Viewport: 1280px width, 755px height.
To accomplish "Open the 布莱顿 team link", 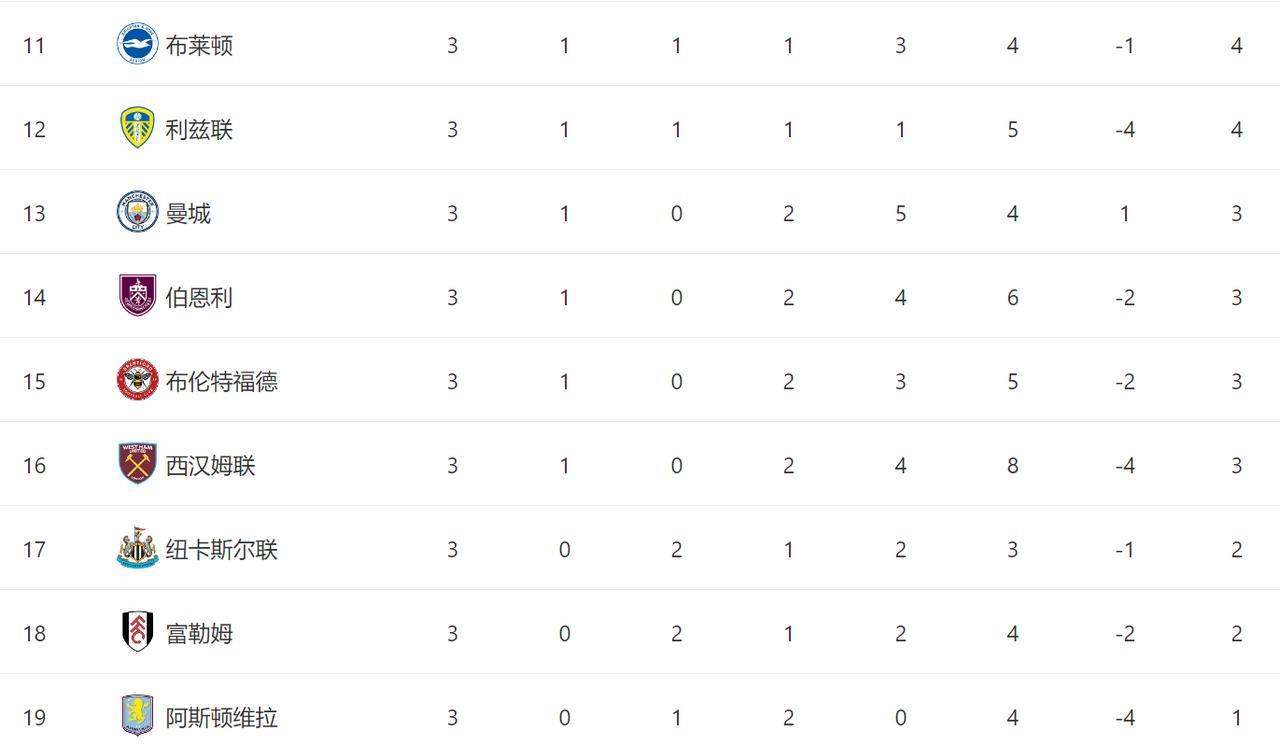I will [199, 46].
